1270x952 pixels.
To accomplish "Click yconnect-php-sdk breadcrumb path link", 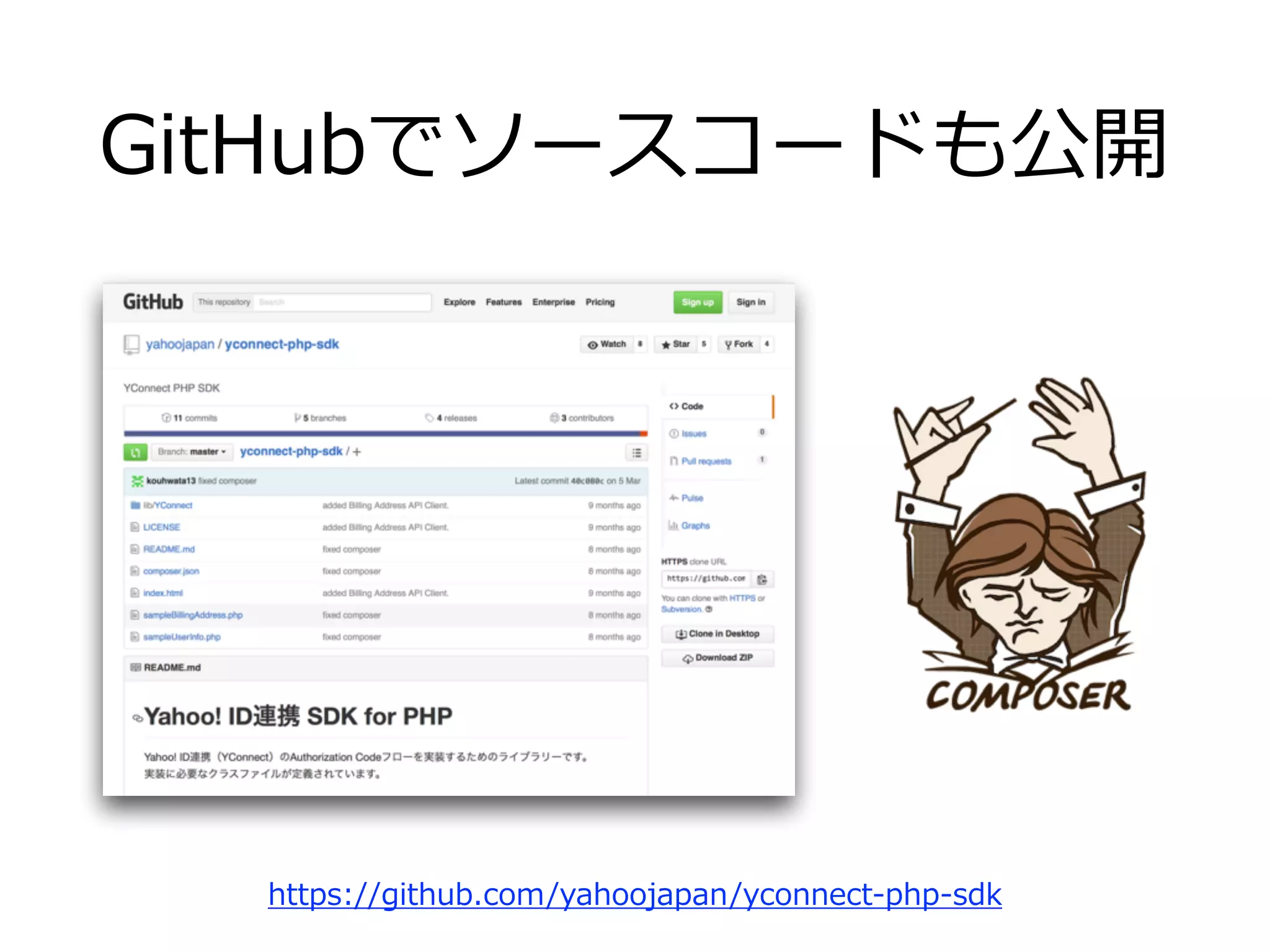I will 291,452.
